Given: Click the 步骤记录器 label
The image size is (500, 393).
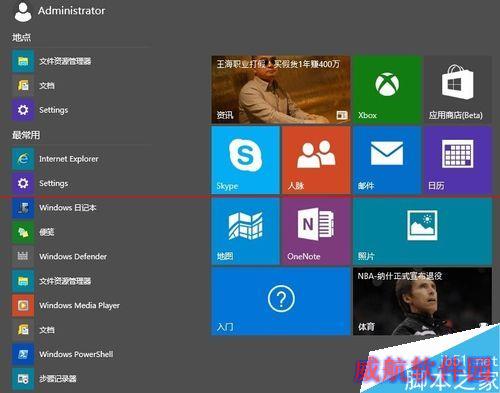Looking at the screenshot, I should pyautogui.click(x=58, y=379).
